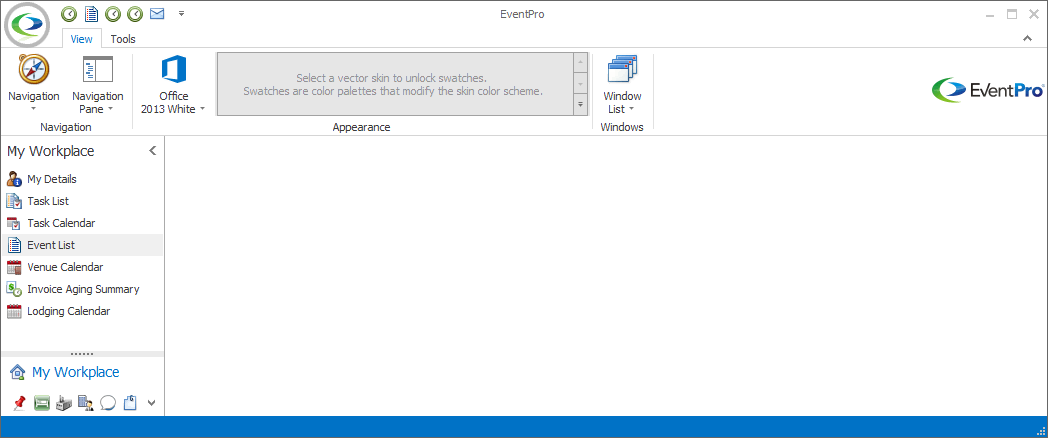Open the Navigation Pane dropdown in the ribbon
This screenshot has height=438, width=1048.
(98, 85)
